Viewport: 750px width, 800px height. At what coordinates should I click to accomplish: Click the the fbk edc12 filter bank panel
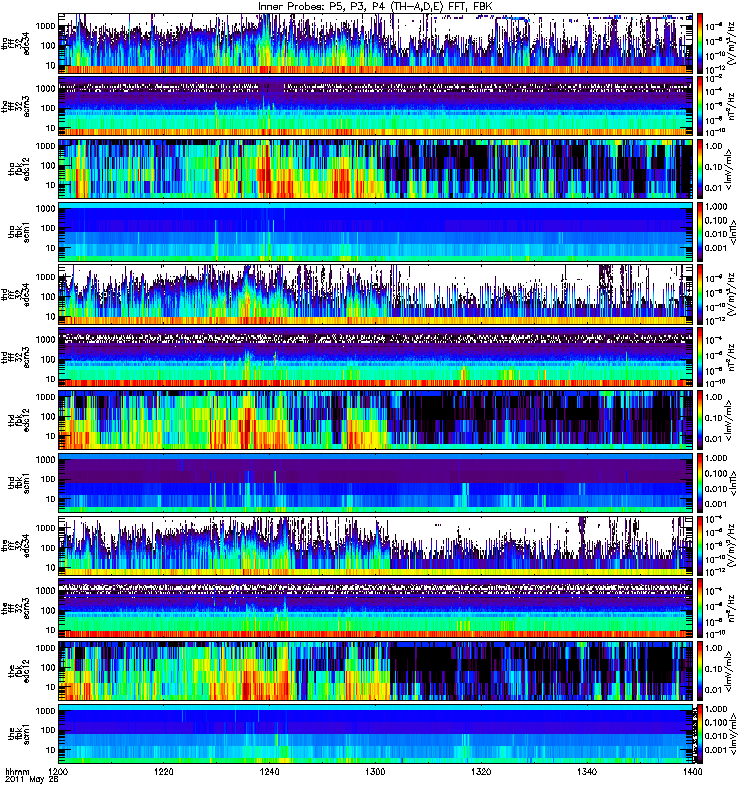(376, 671)
